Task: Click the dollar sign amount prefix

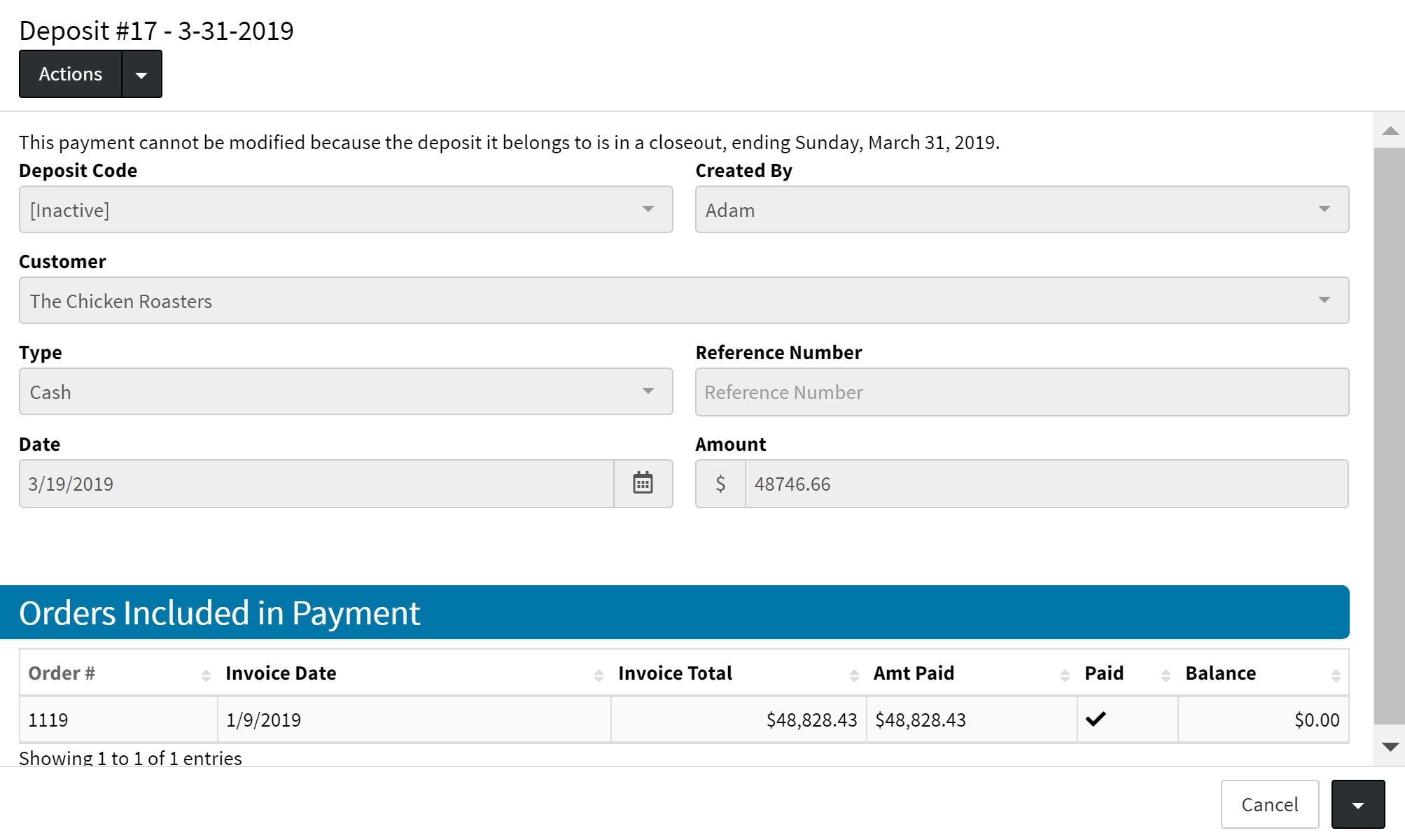Action: [720, 484]
